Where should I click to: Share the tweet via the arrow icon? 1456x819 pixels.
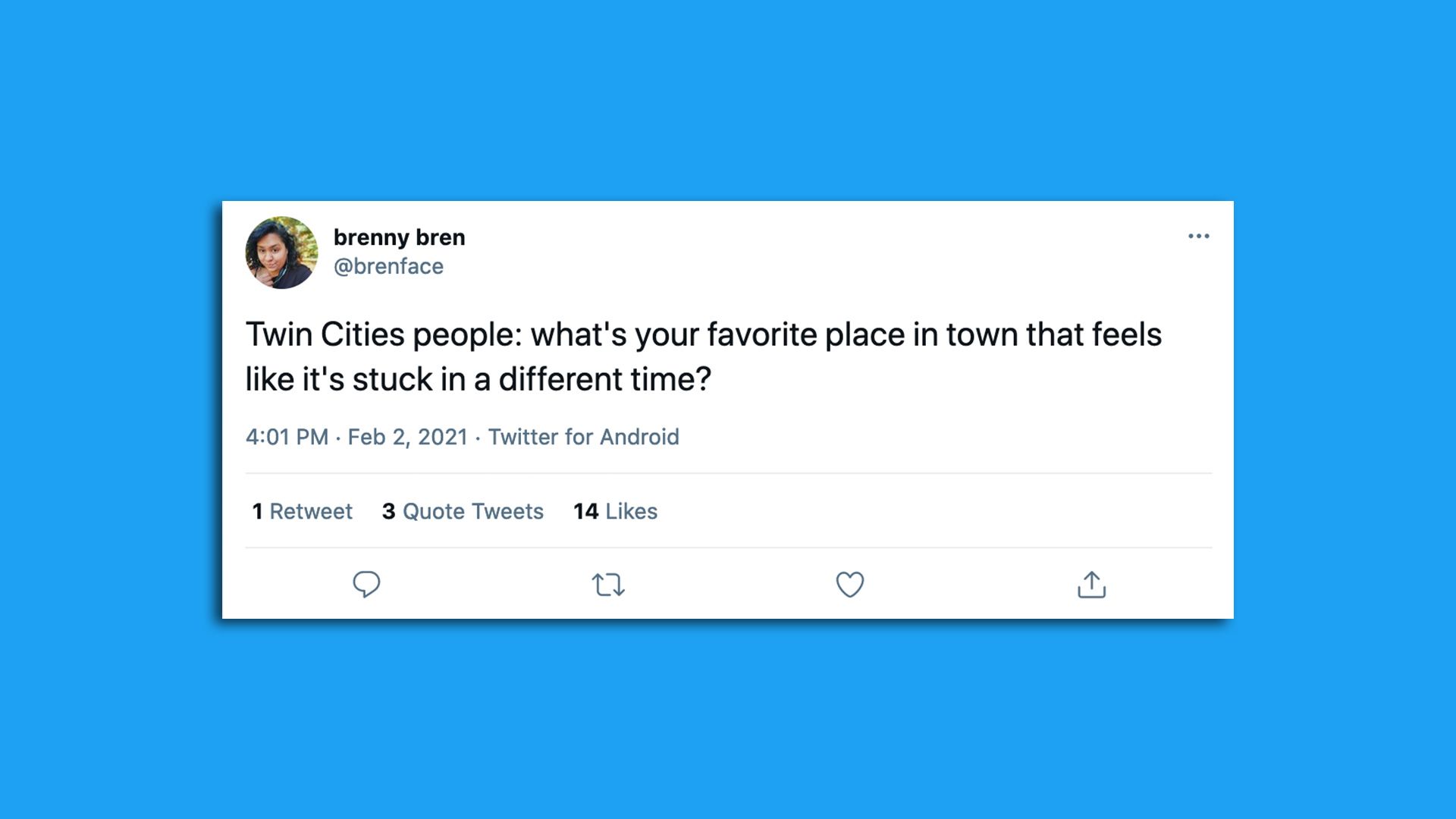pos(1092,584)
